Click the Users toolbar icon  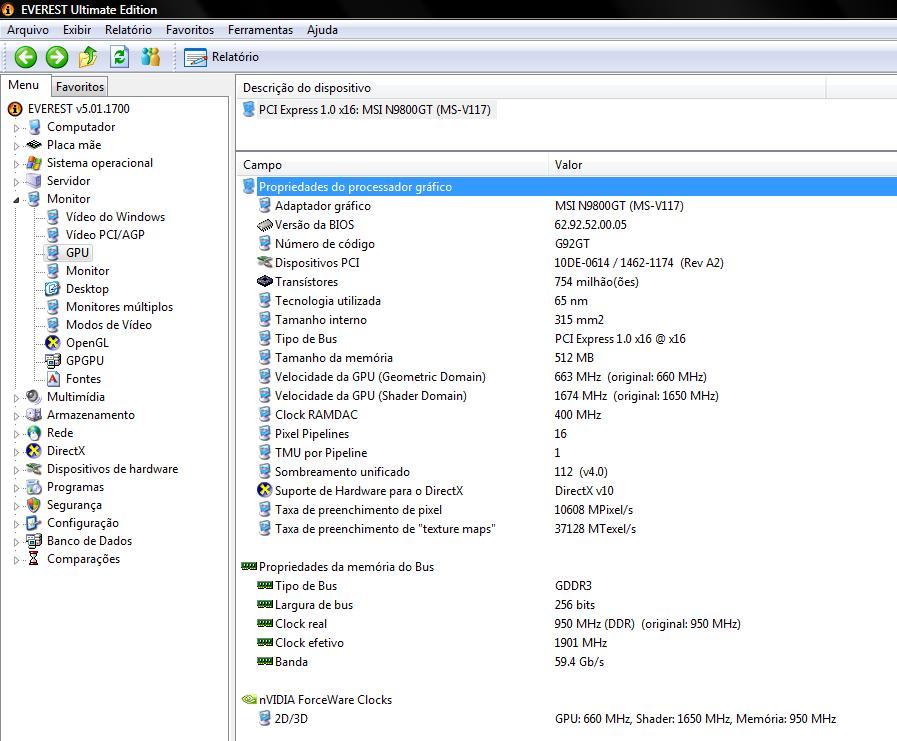[x=150, y=57]
